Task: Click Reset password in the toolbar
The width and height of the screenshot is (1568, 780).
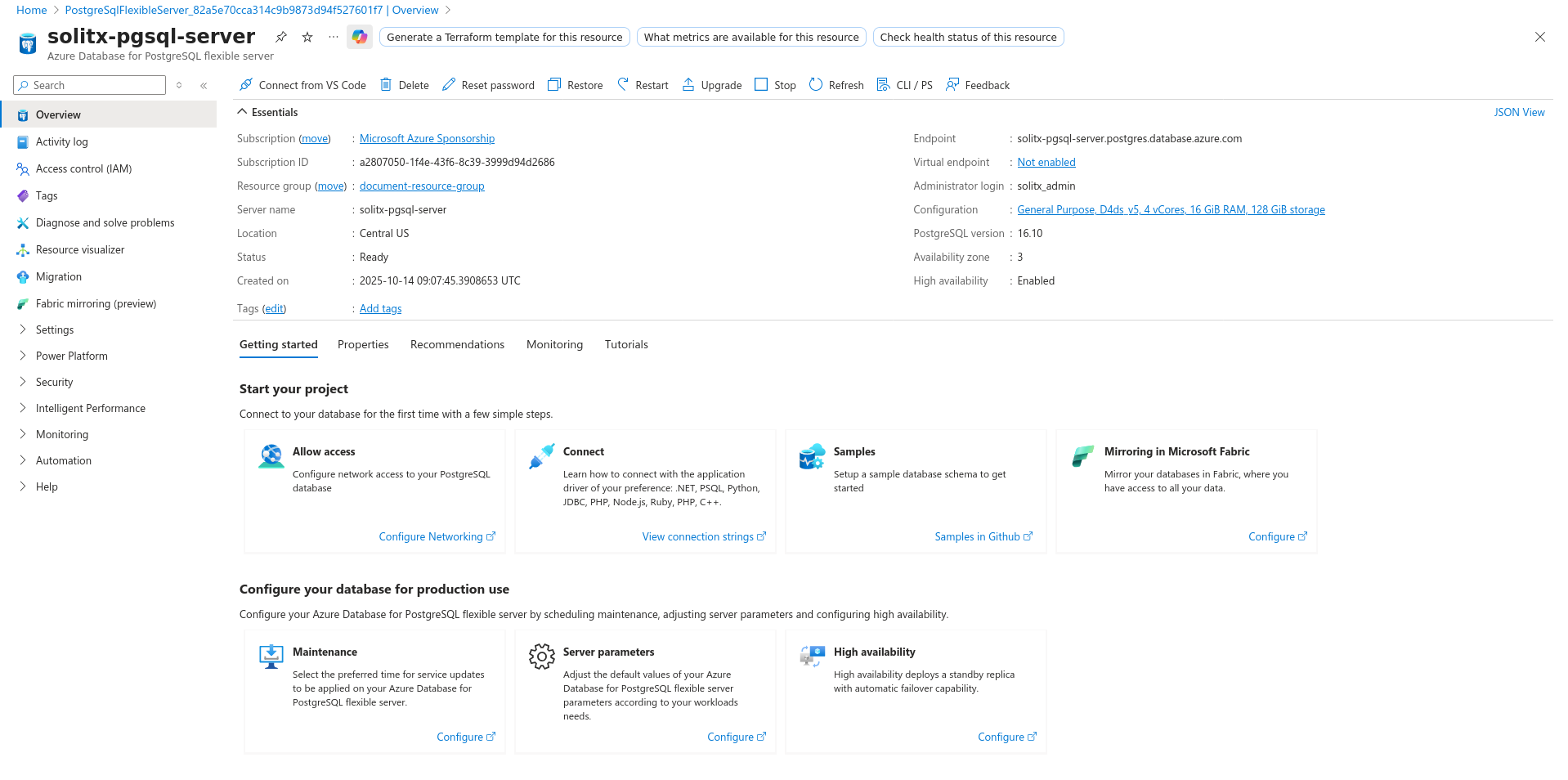Action: coord(488,85)
